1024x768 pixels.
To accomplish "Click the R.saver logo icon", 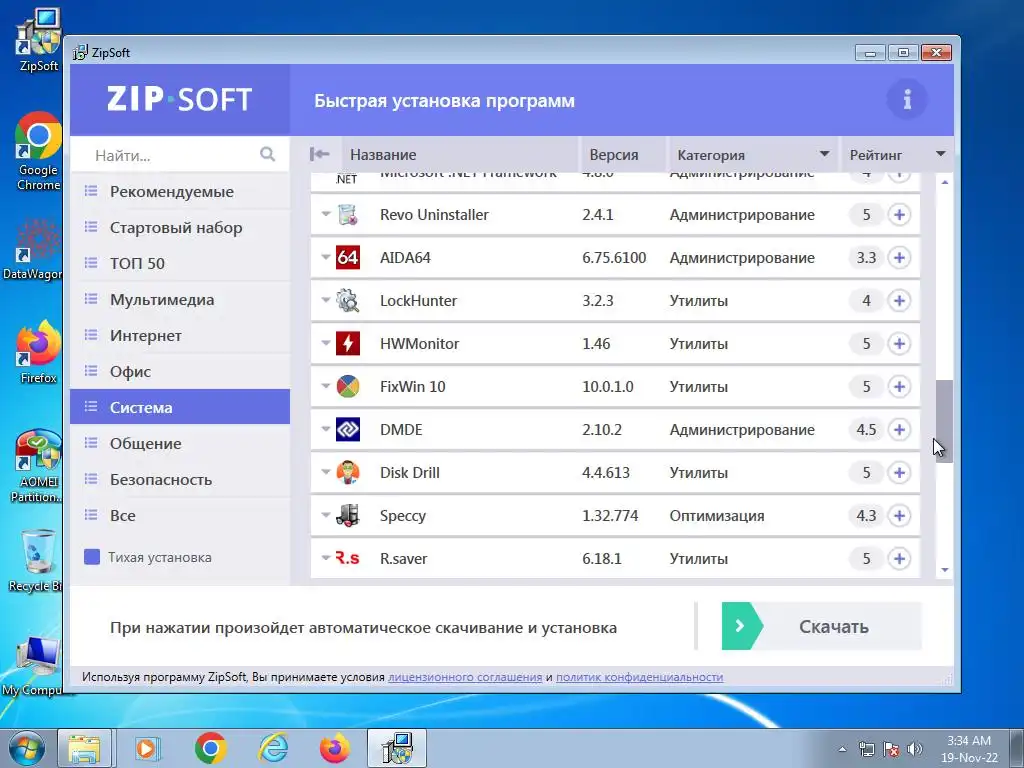I will [x=347, y=558].
